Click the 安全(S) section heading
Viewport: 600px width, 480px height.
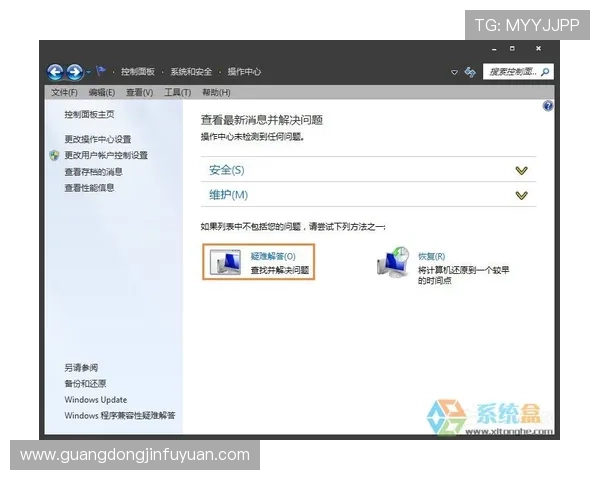pos(227,170)
